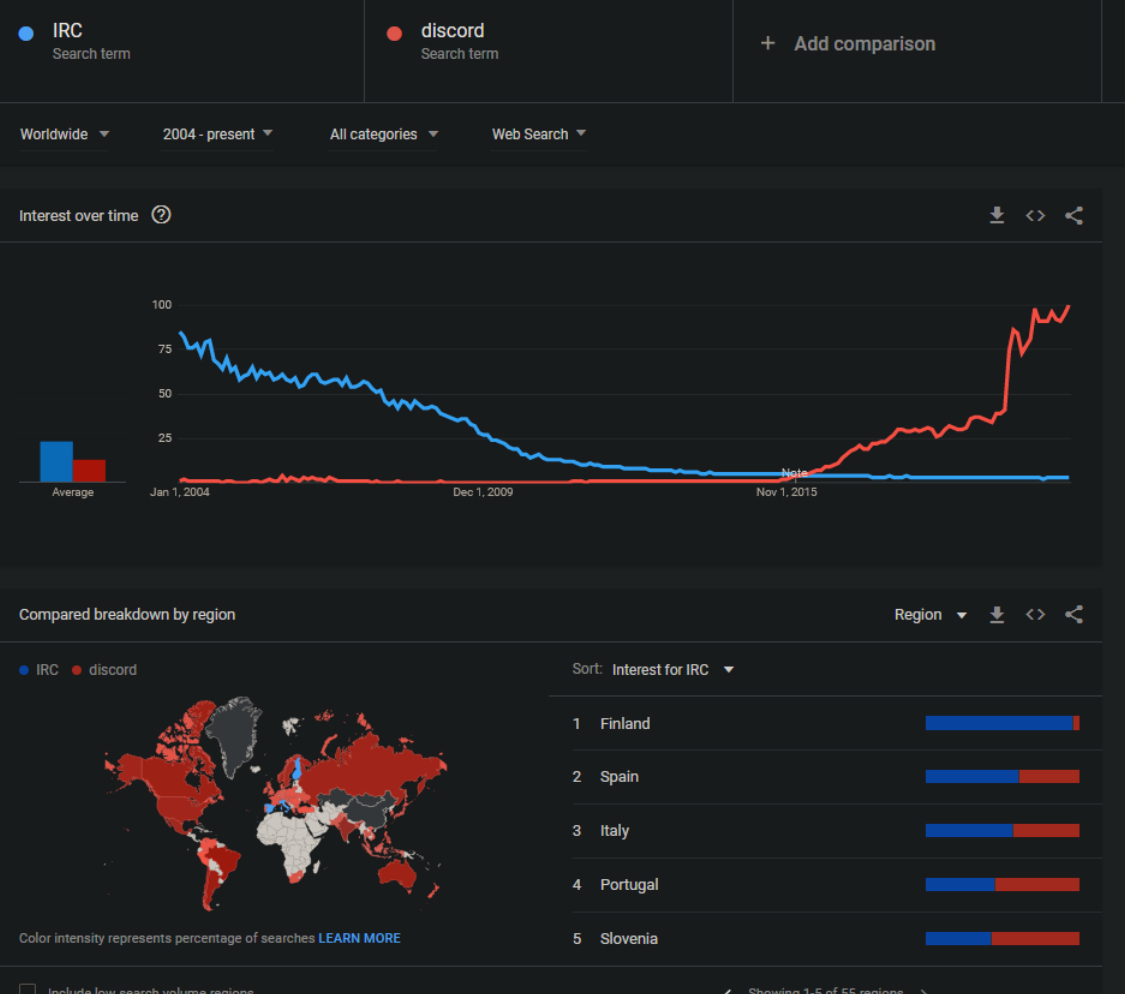The height and width of the screenshot is (994, 1125).
Task: Open the LEARN MORE link
Action: pyautogui.click(x=359, y=938)
